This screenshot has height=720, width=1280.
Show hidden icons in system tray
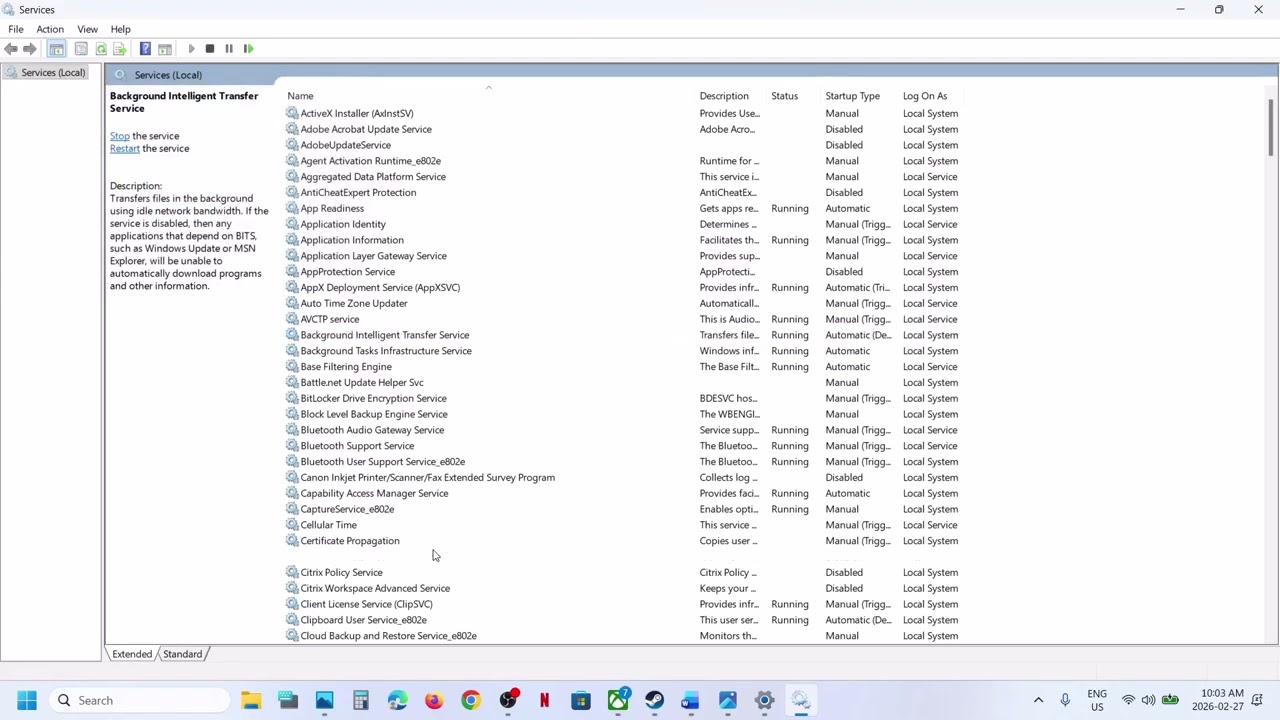pos(1038,700)
